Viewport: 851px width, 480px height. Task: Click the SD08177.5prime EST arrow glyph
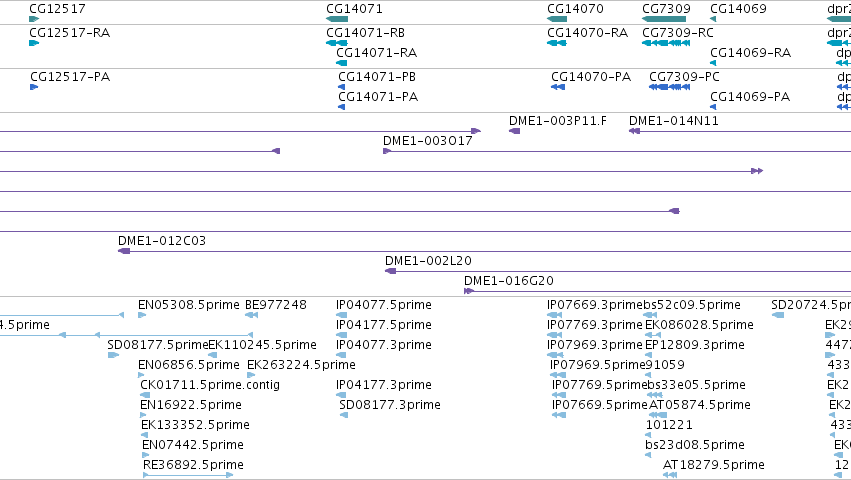coord(113,355)
